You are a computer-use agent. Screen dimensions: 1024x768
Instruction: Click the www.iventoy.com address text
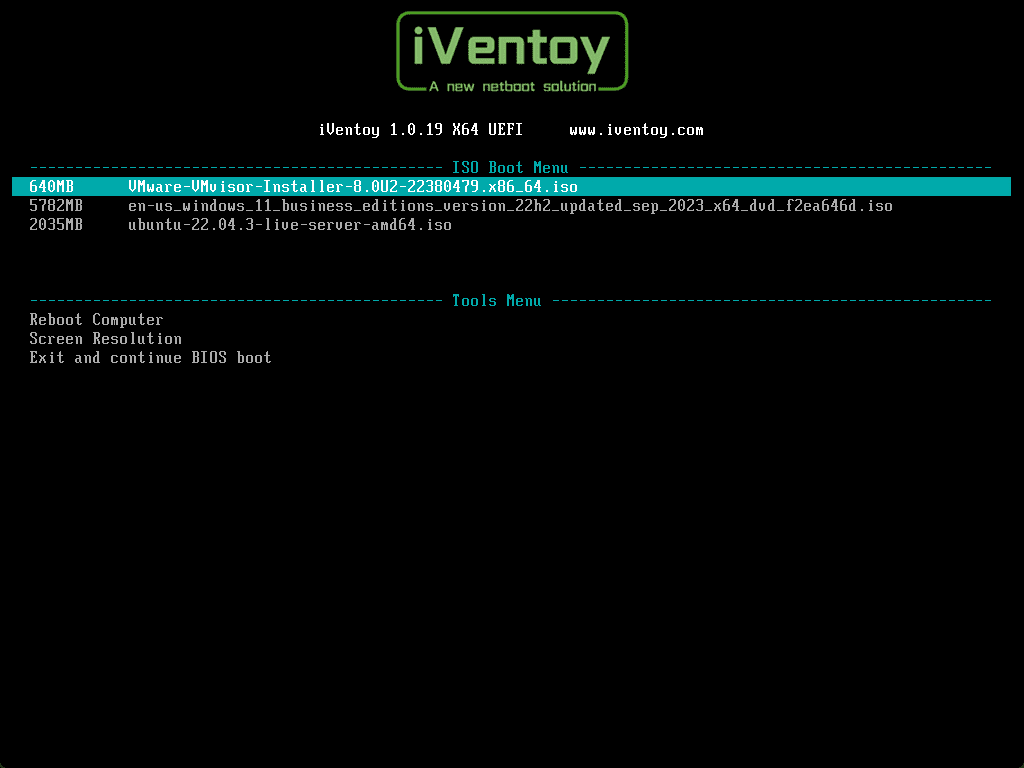click(x=636, y=130)
